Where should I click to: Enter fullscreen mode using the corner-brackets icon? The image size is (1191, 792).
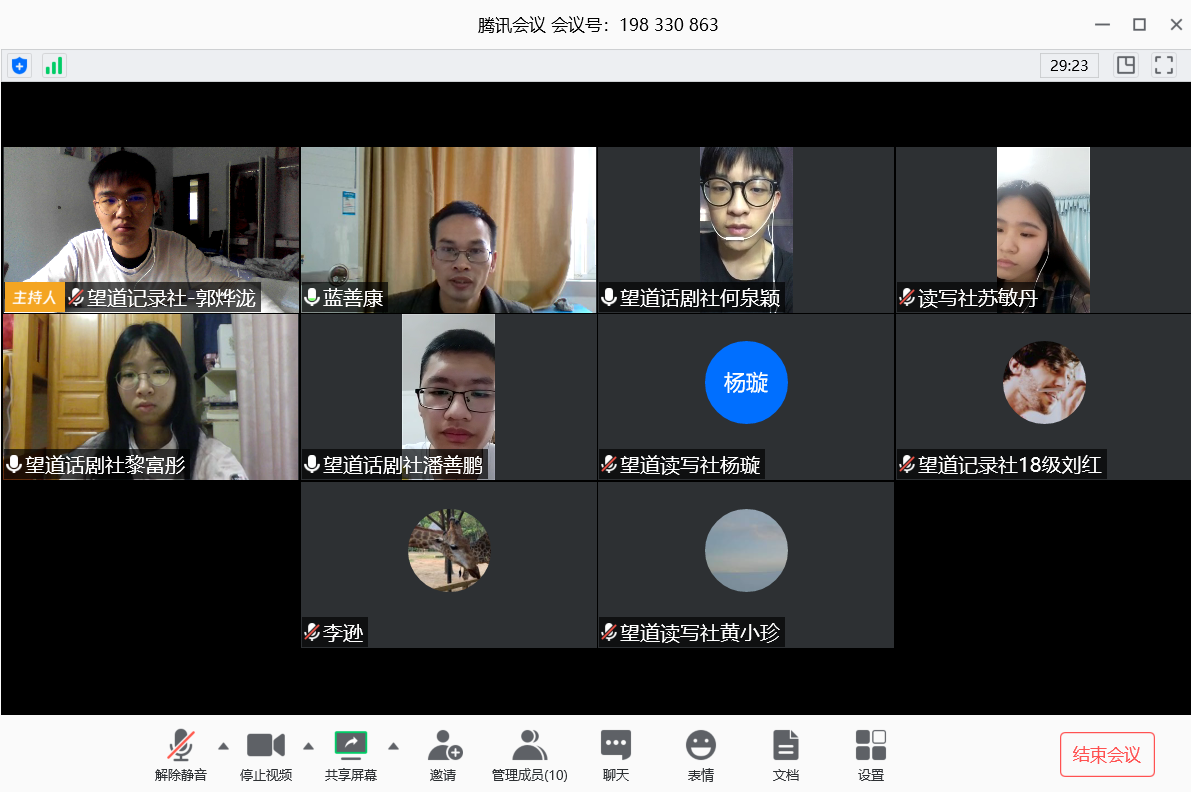(1164, 65)
